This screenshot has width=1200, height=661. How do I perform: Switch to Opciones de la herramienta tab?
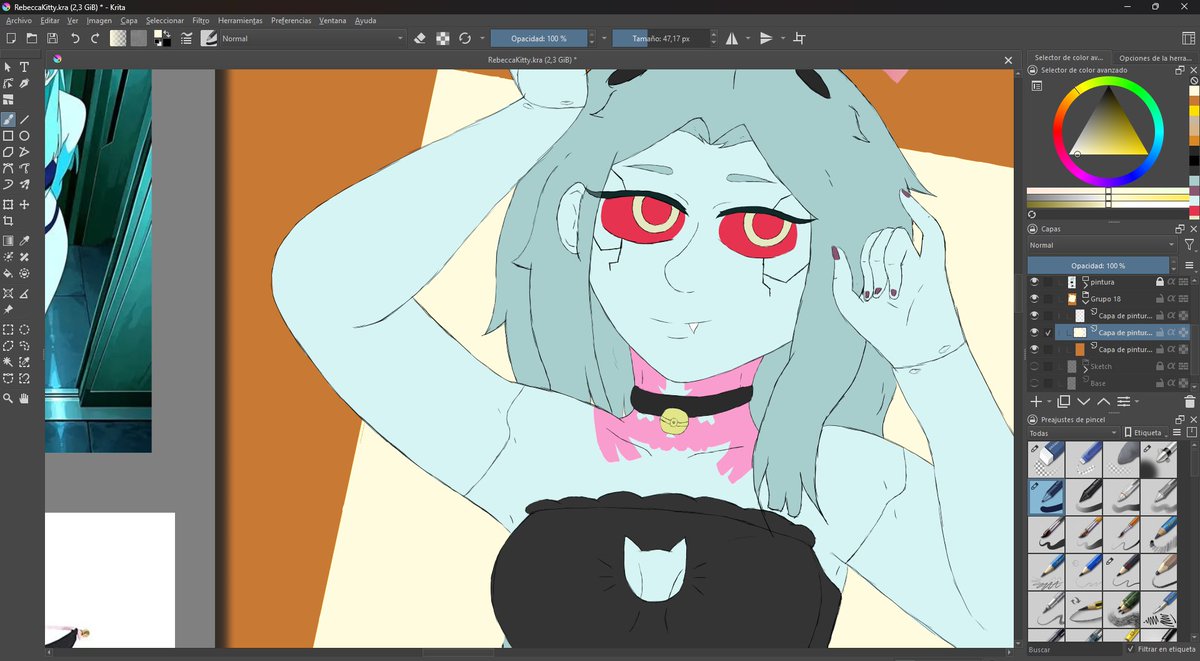click(x=1154, y=58)
